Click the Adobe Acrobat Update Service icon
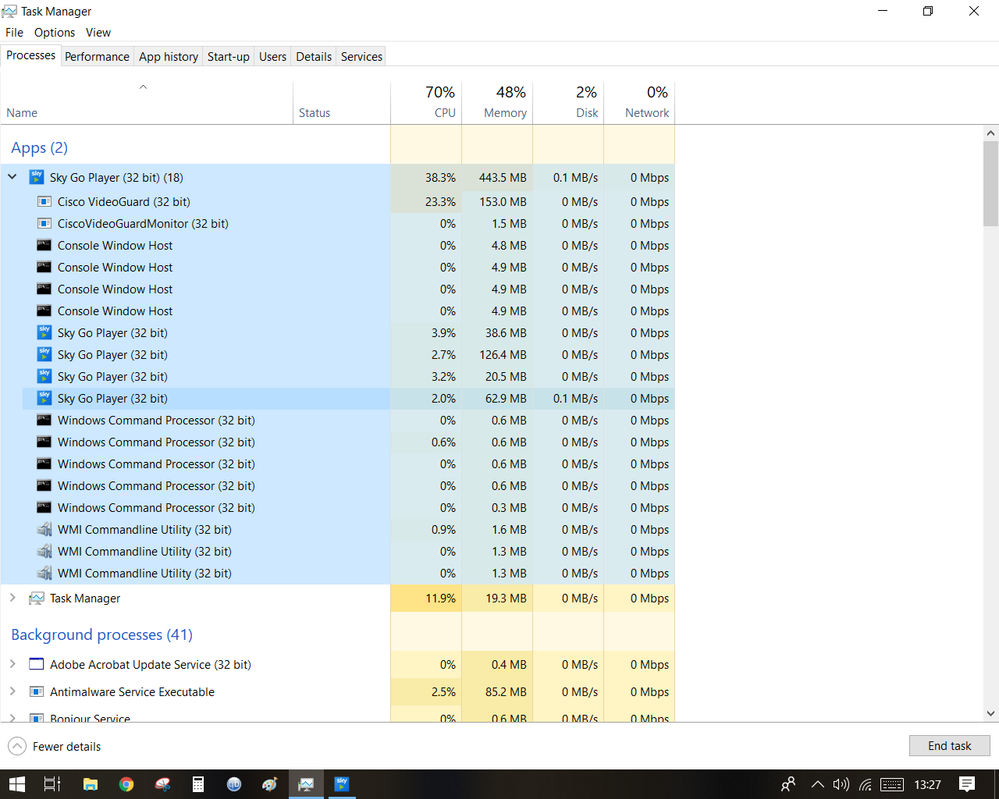 (36, 665)
